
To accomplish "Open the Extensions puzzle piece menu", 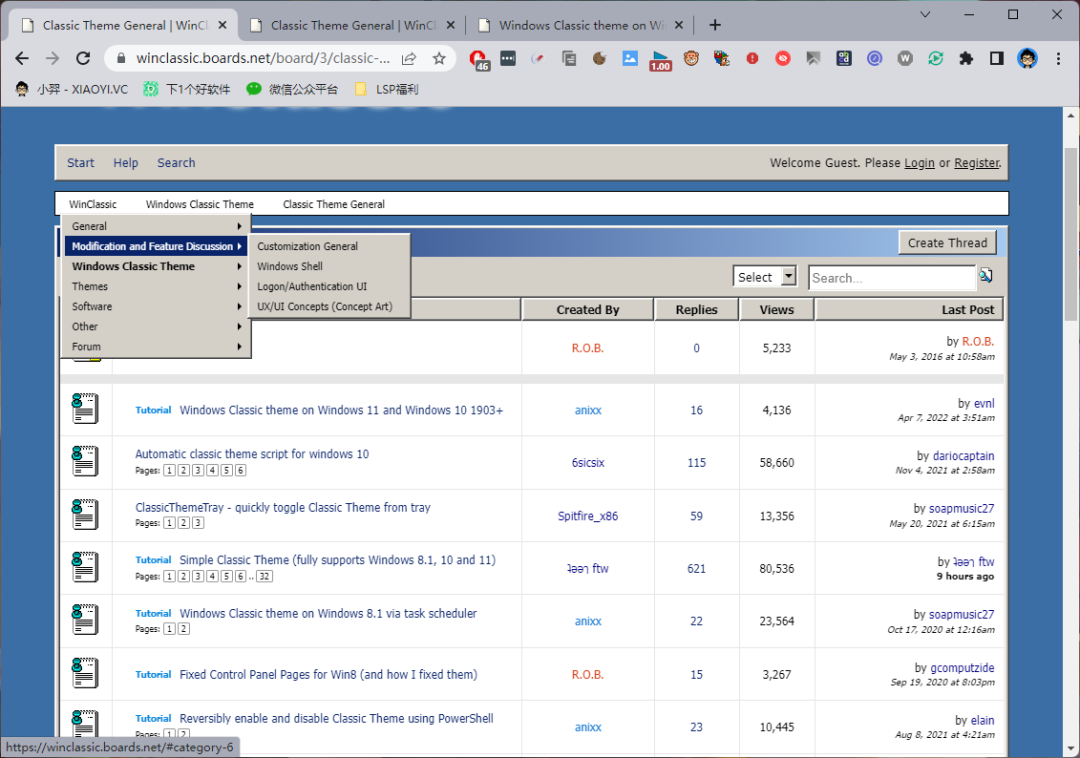I will point(965,59).
